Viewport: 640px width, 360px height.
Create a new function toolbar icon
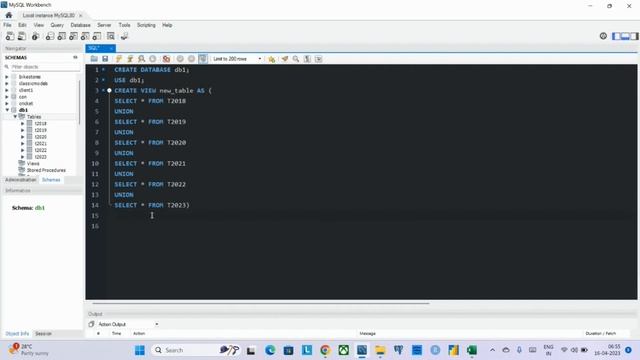97,36
